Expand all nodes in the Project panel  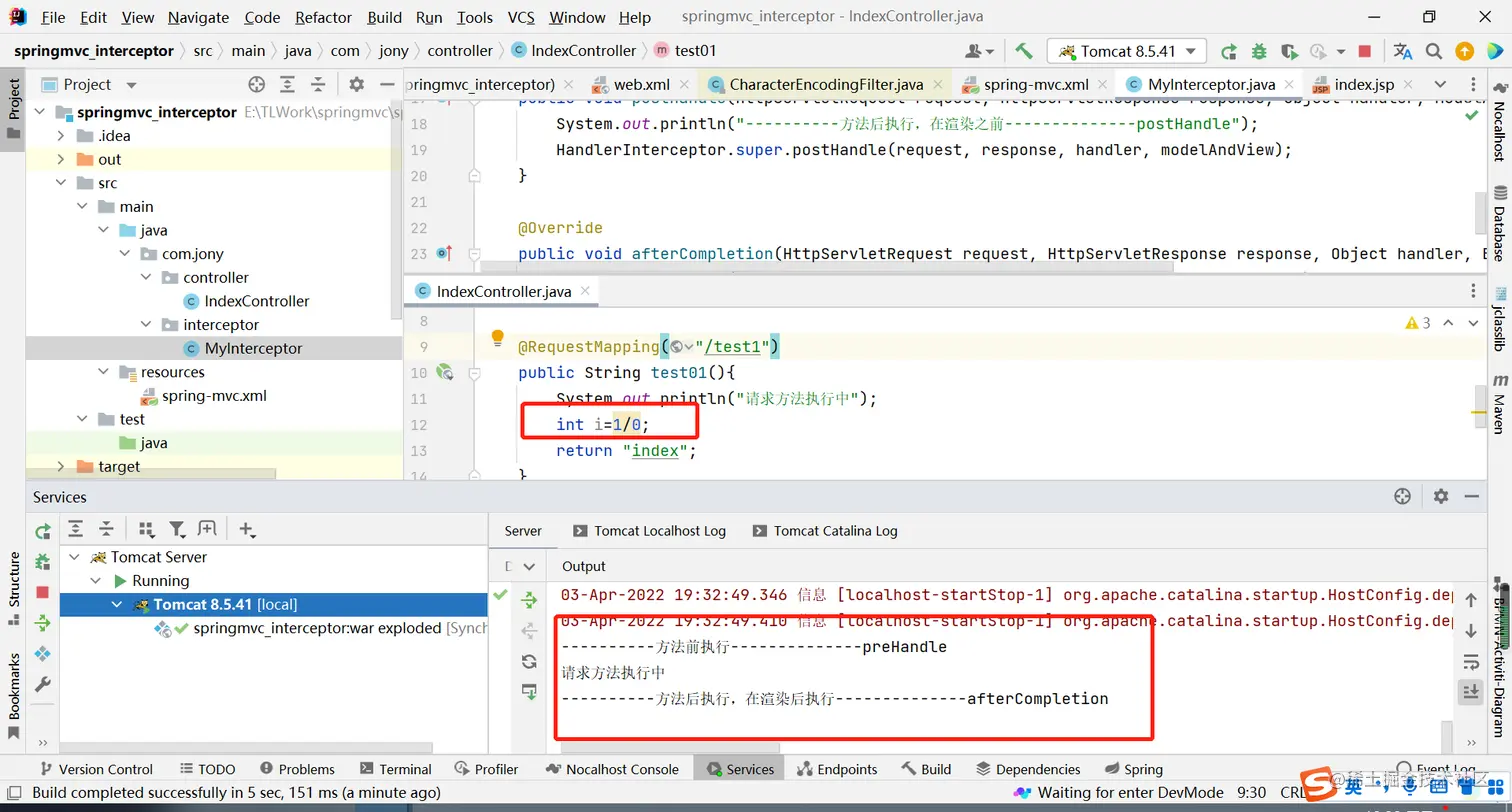[287, 85]
